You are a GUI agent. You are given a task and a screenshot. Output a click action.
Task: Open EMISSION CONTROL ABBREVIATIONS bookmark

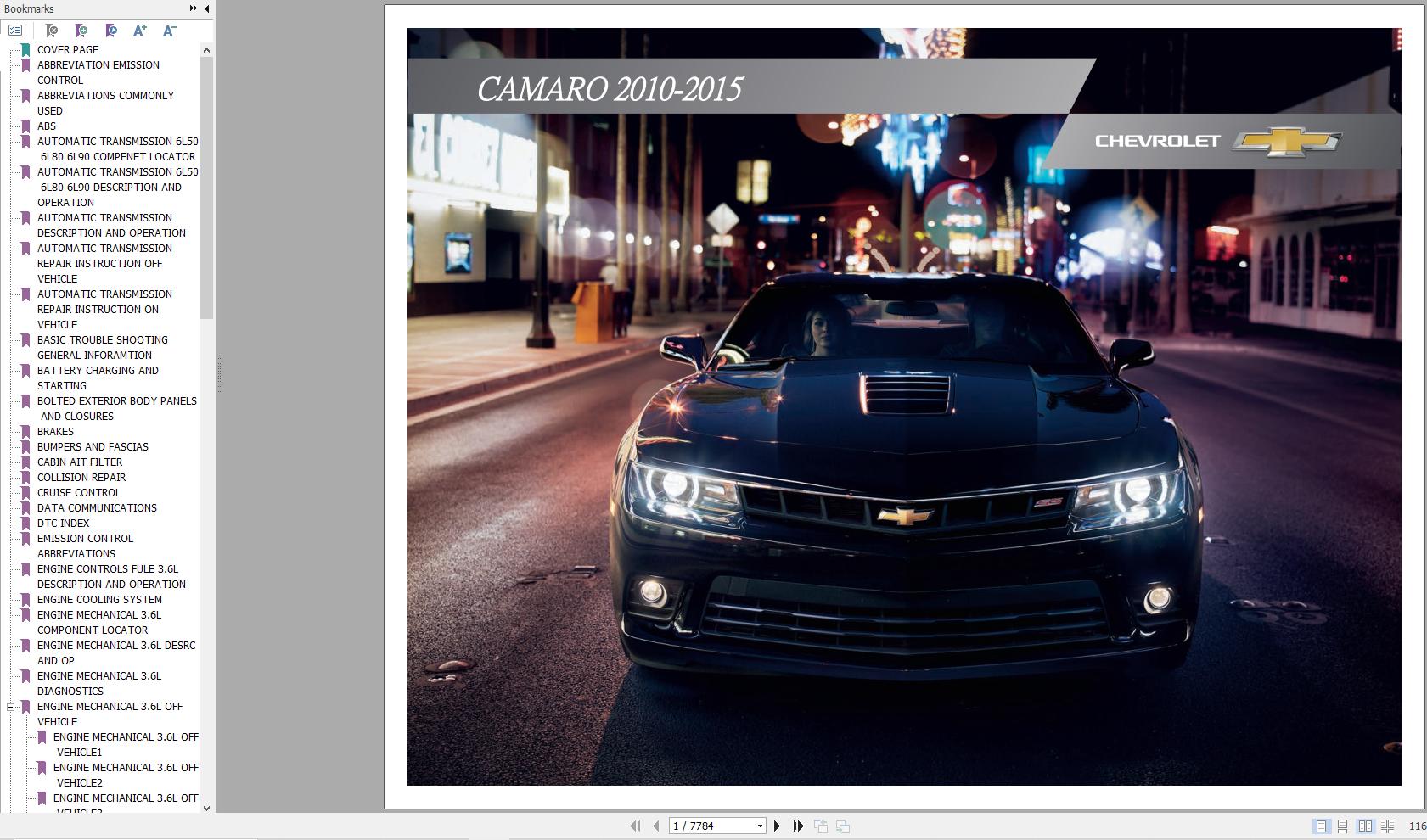(x=85, y=546)
